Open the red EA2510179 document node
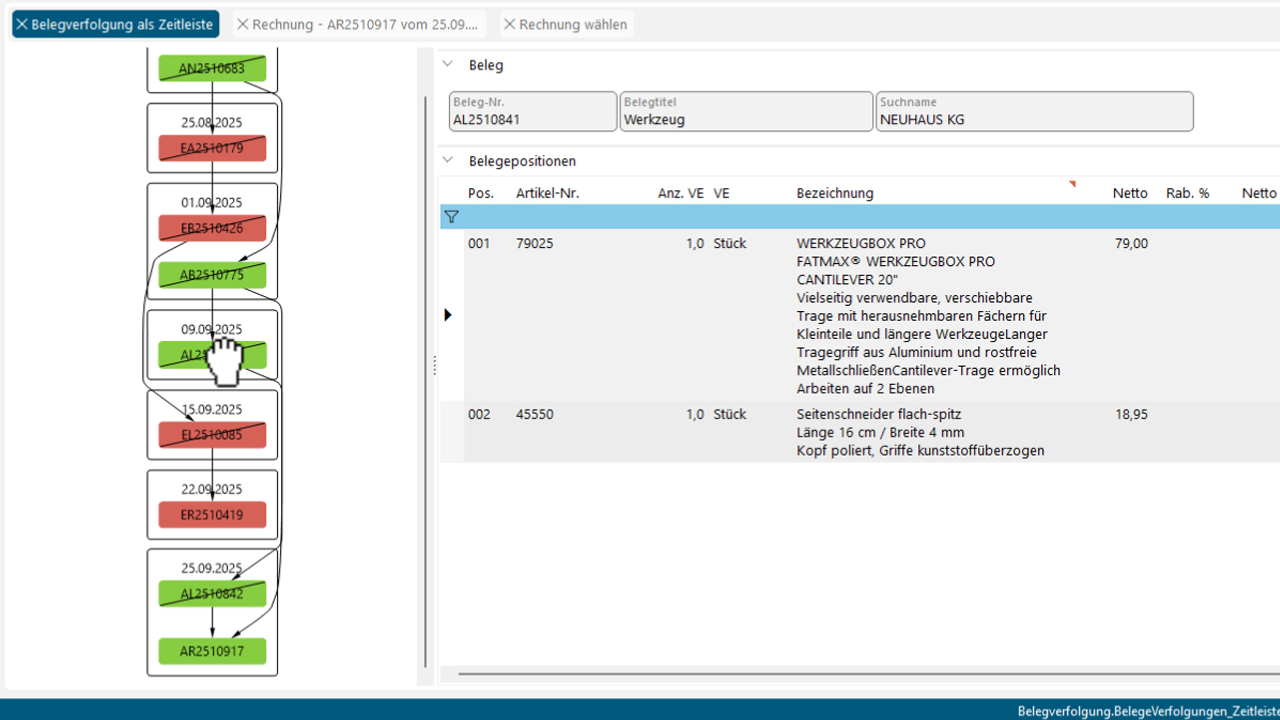 click(212, 149)
